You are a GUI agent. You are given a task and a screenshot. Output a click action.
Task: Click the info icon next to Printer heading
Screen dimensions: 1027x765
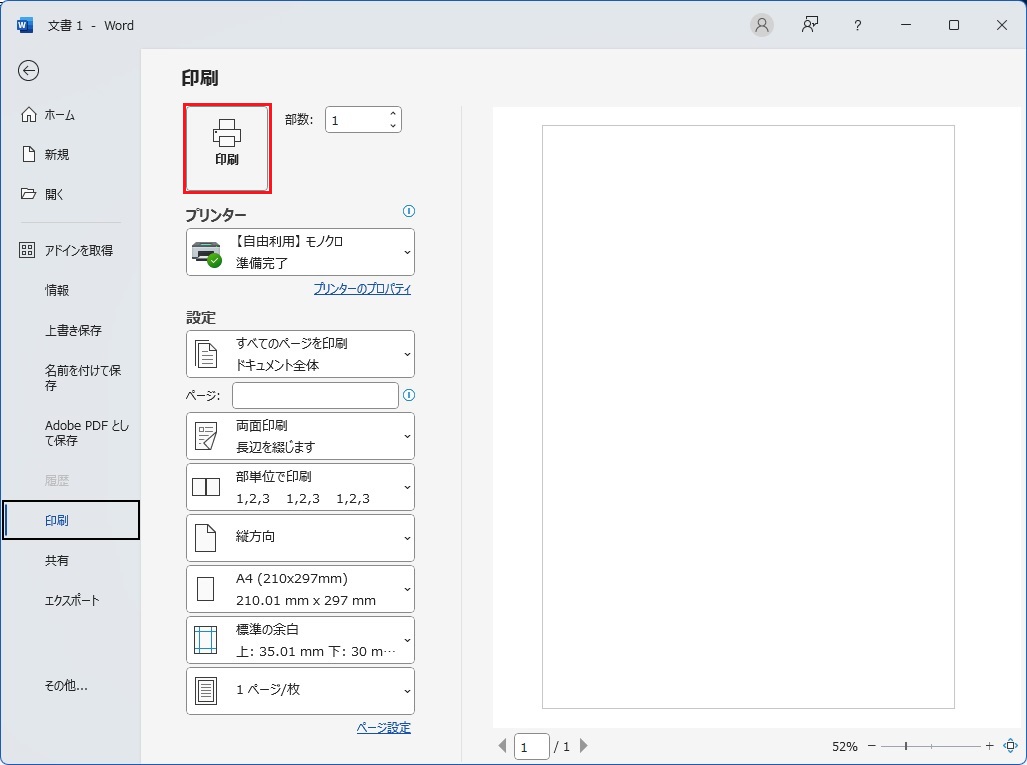coord(408,212)
